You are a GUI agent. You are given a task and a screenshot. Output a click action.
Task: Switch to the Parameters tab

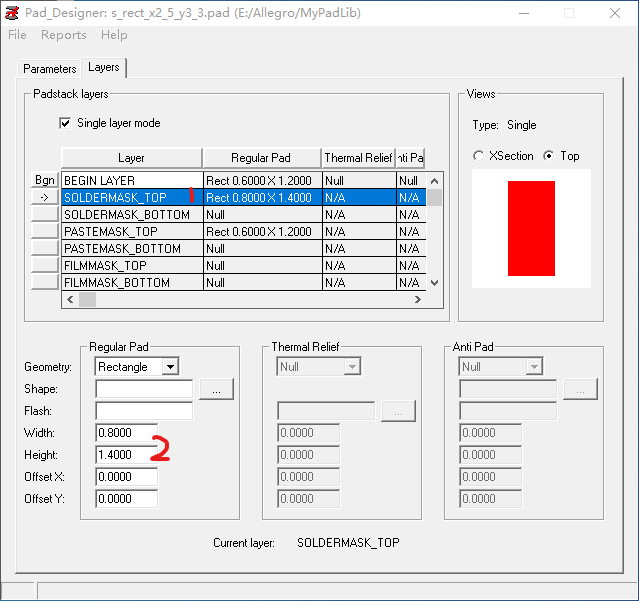pos(49,68)
